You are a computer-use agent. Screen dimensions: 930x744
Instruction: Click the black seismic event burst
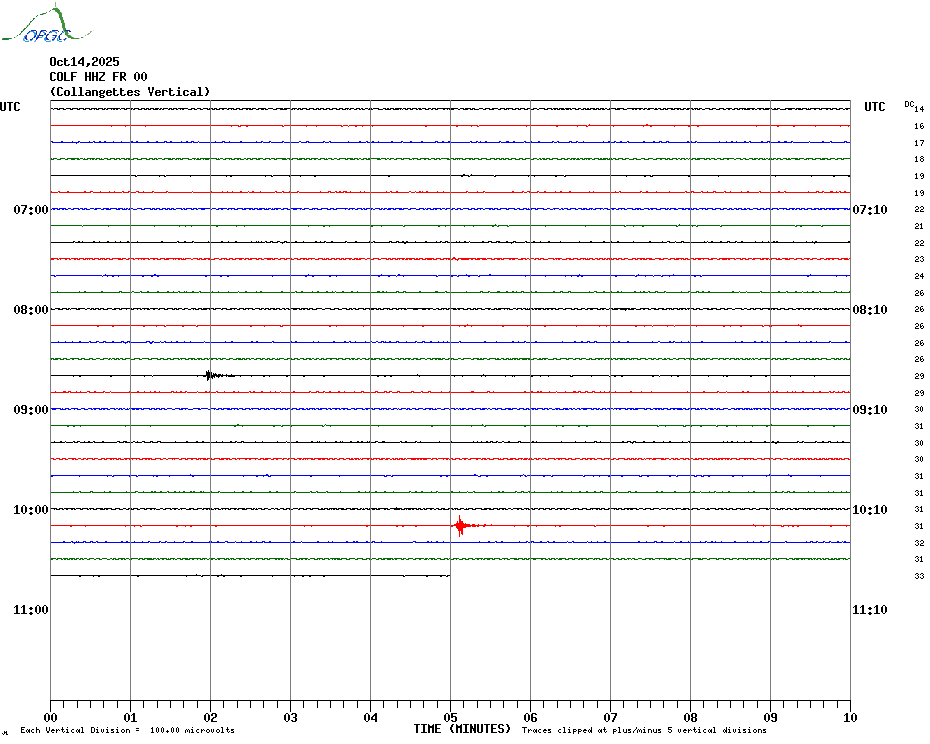[x=210, y=376]
